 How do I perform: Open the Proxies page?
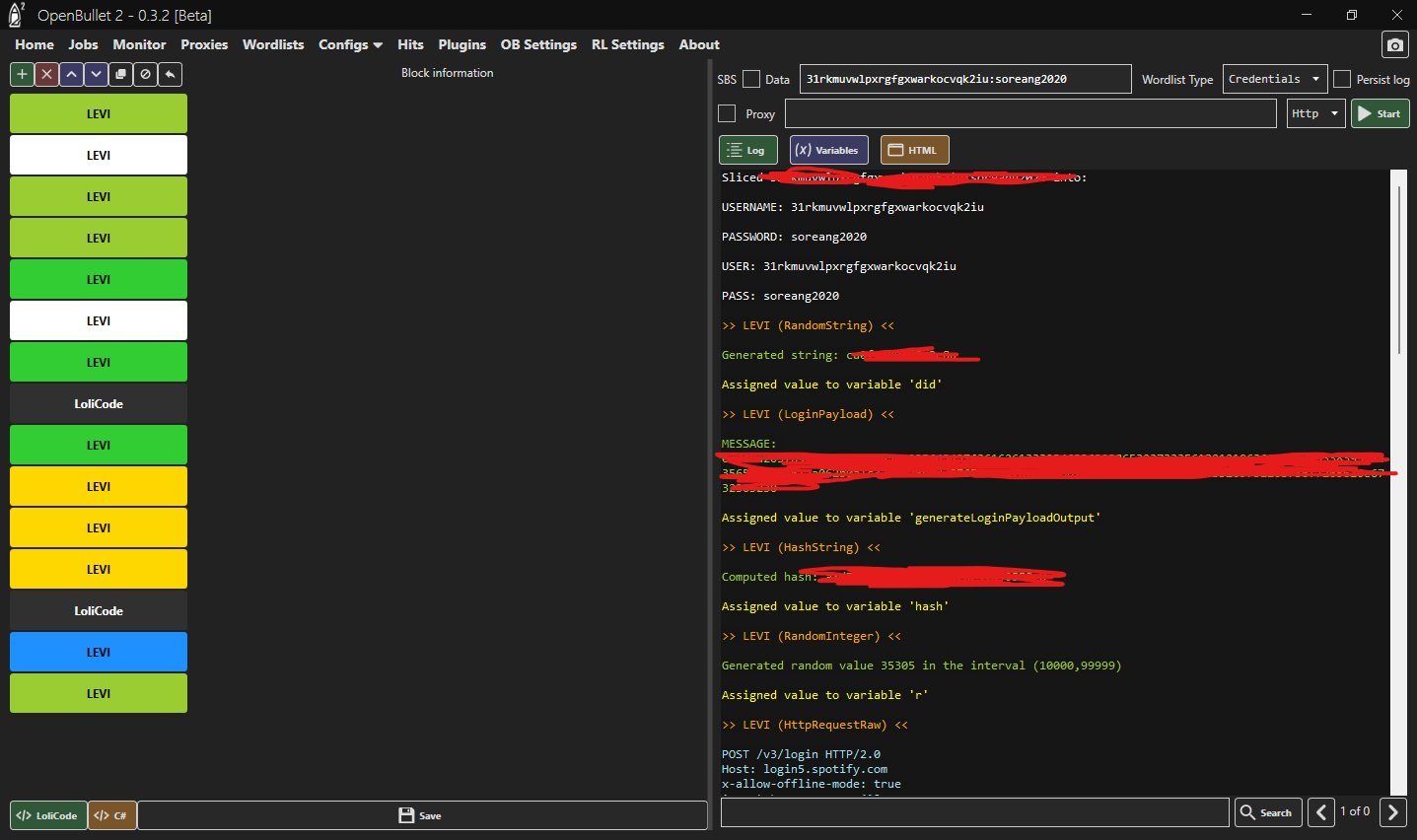(x=204, y=44)
